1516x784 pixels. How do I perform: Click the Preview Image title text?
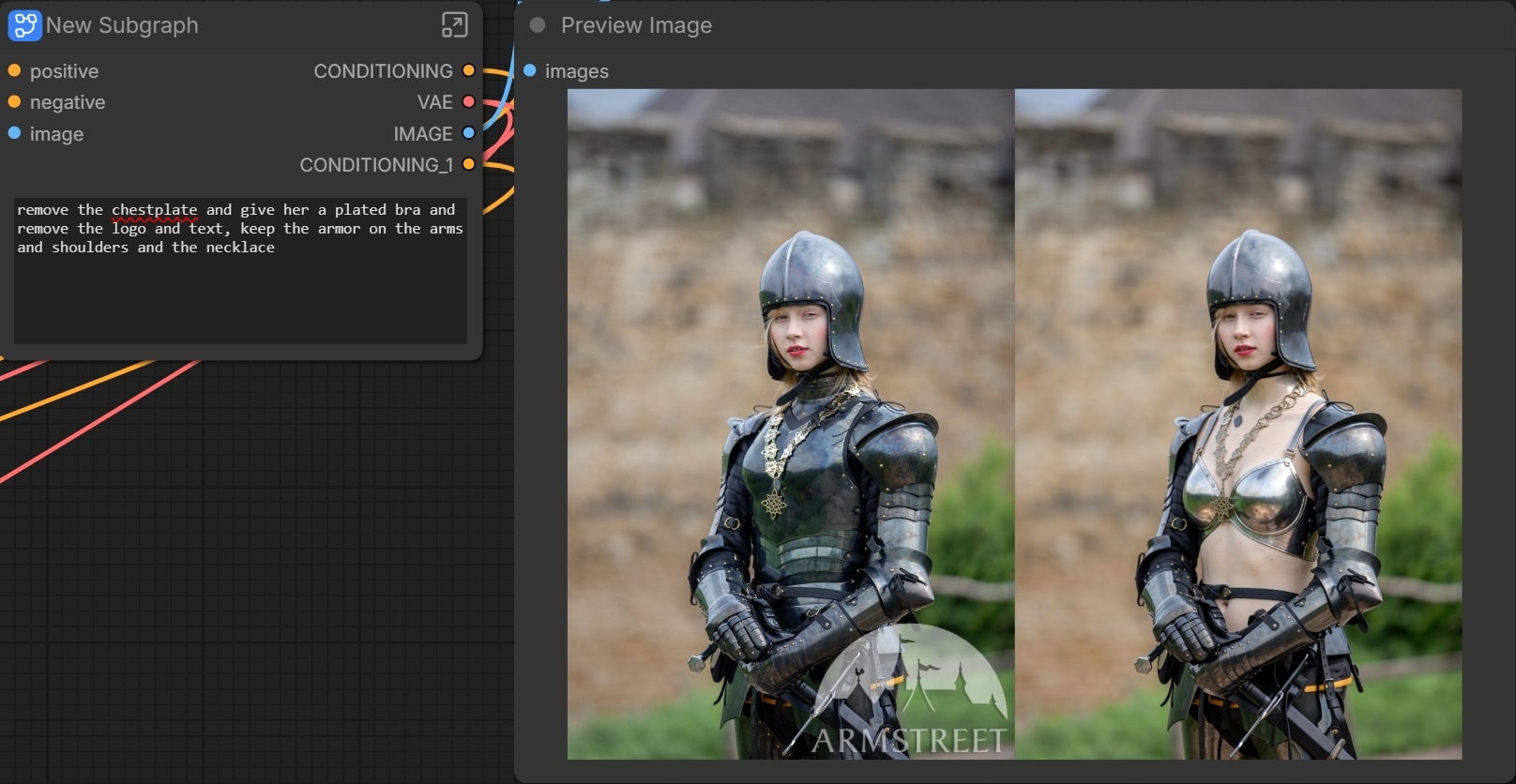tap(636, 25)
